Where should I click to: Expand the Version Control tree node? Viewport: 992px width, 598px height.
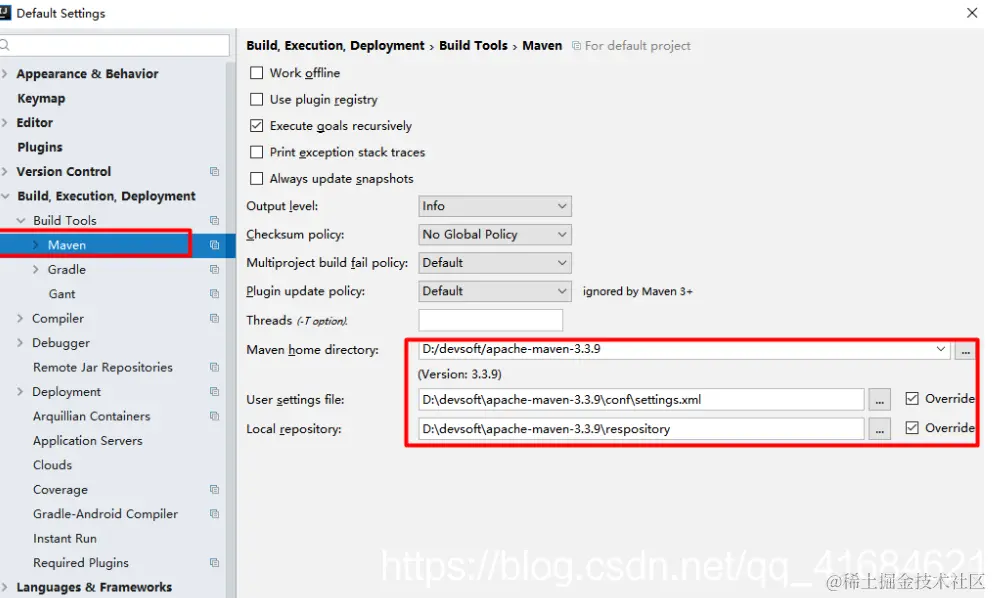click(x=4, y=171)
